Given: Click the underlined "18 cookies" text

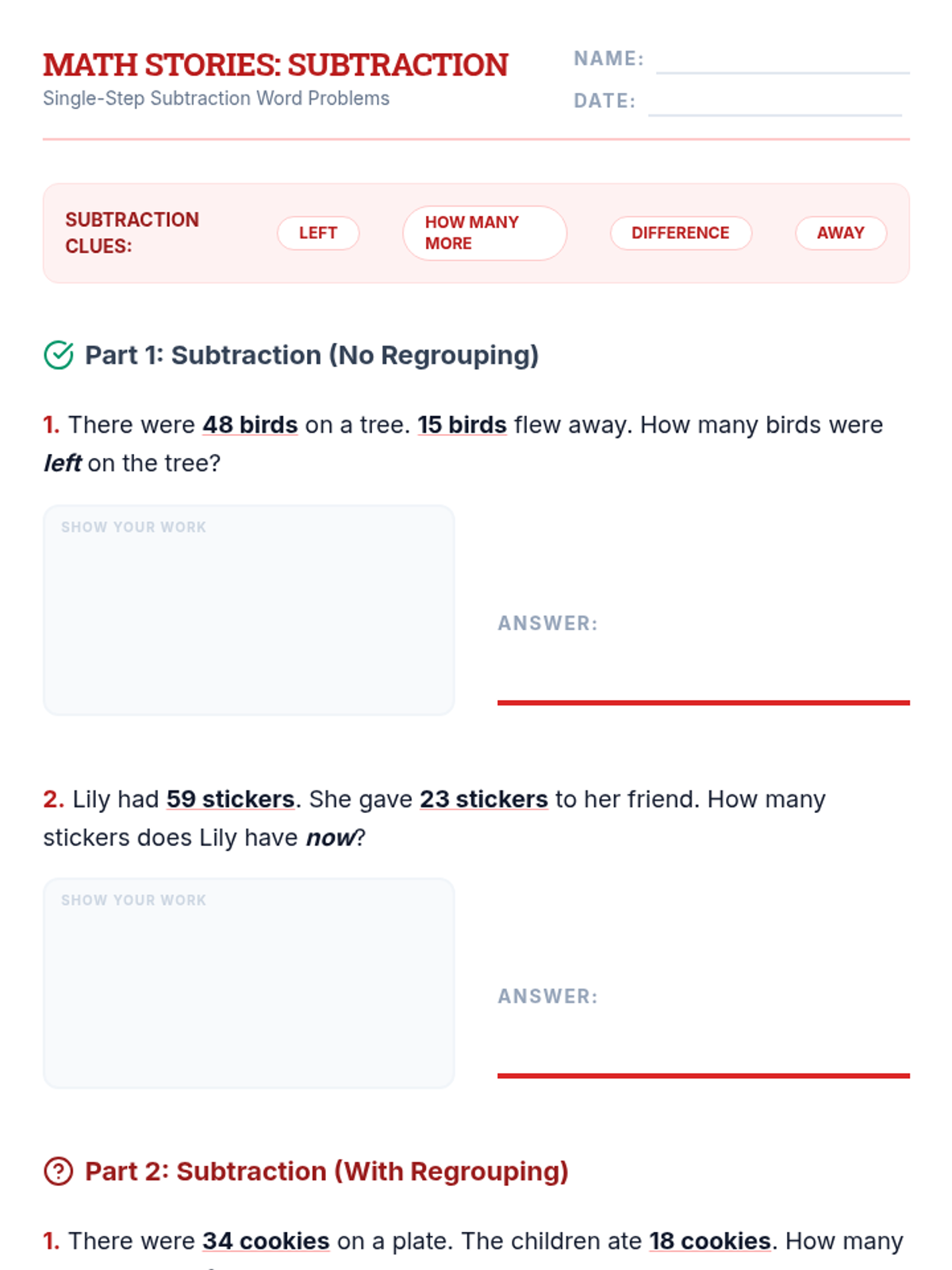Looking at the screenshot, I should 710,1241.
